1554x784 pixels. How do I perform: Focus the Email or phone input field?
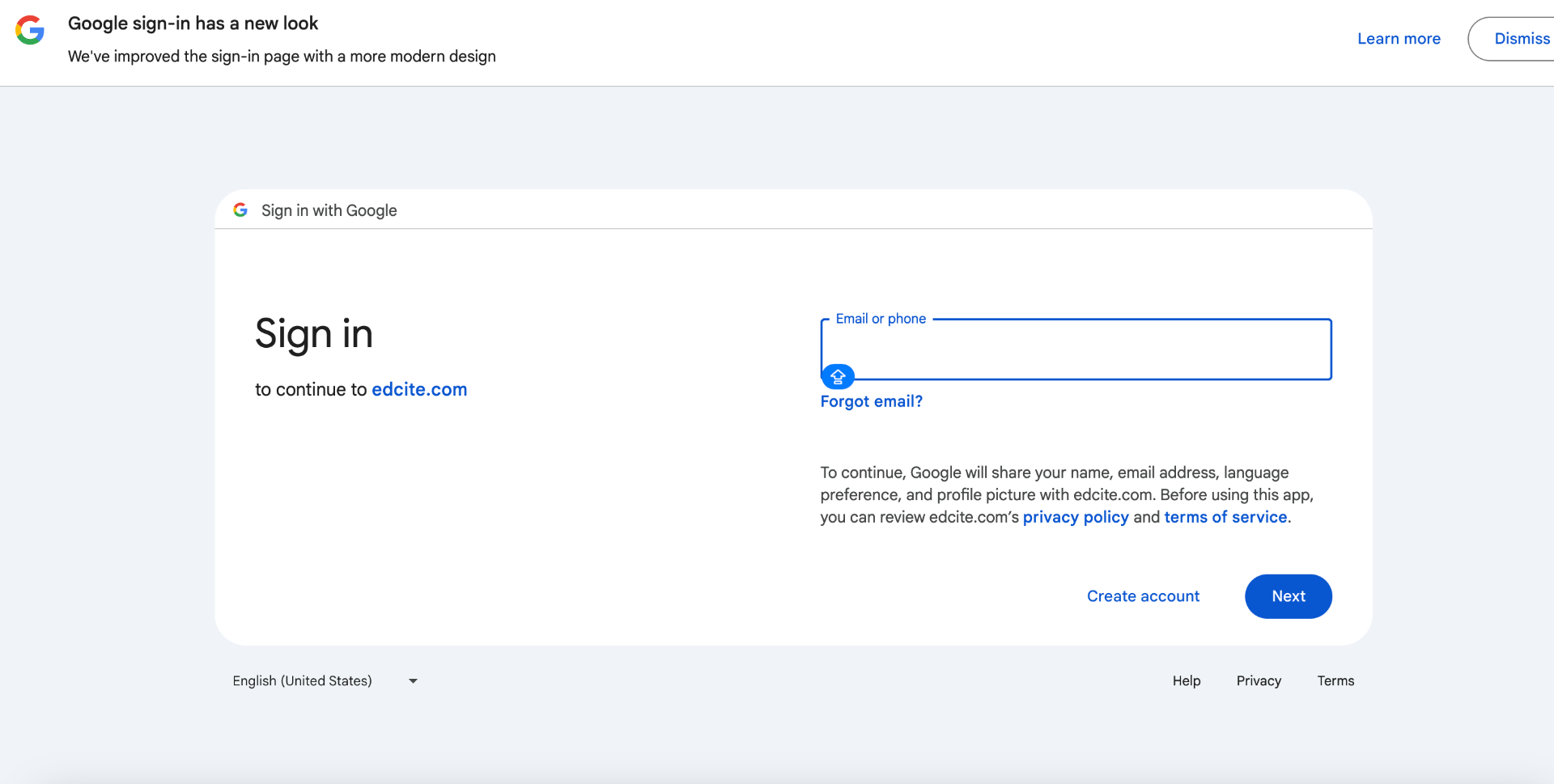click(x=1076, y=350)
